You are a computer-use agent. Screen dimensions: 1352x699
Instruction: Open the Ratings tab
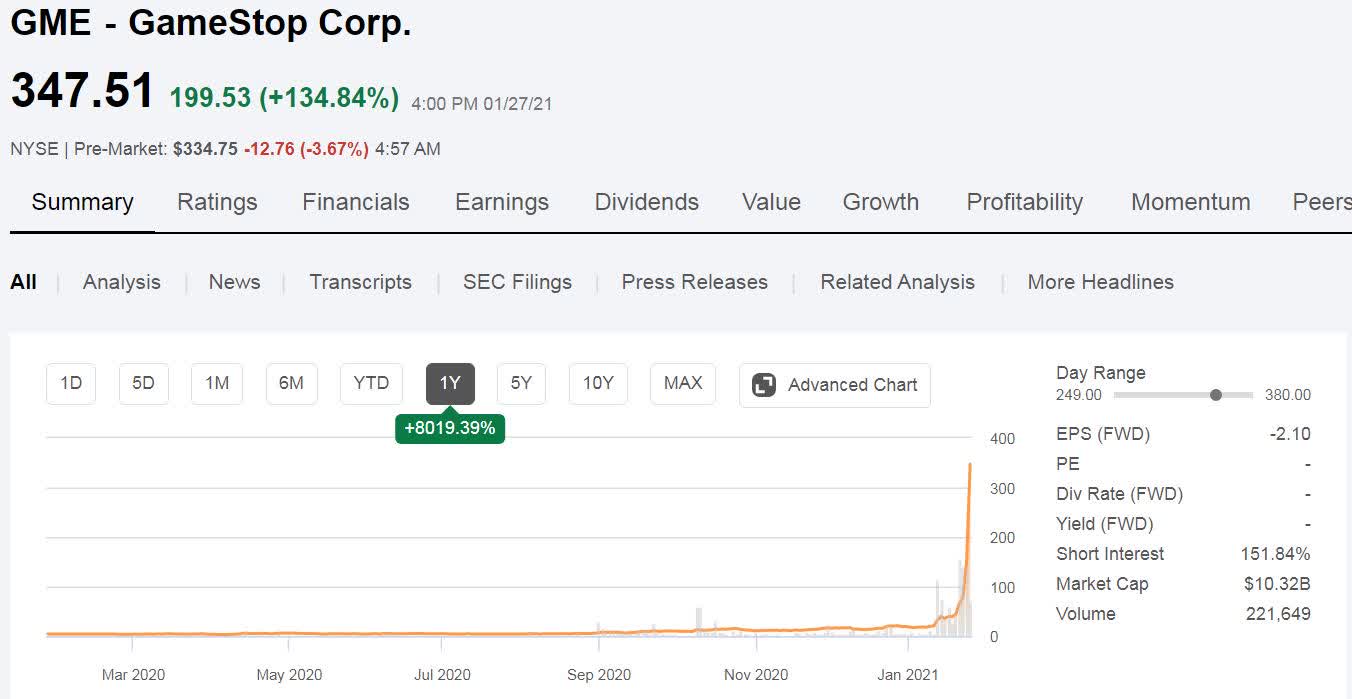[217, 202]
